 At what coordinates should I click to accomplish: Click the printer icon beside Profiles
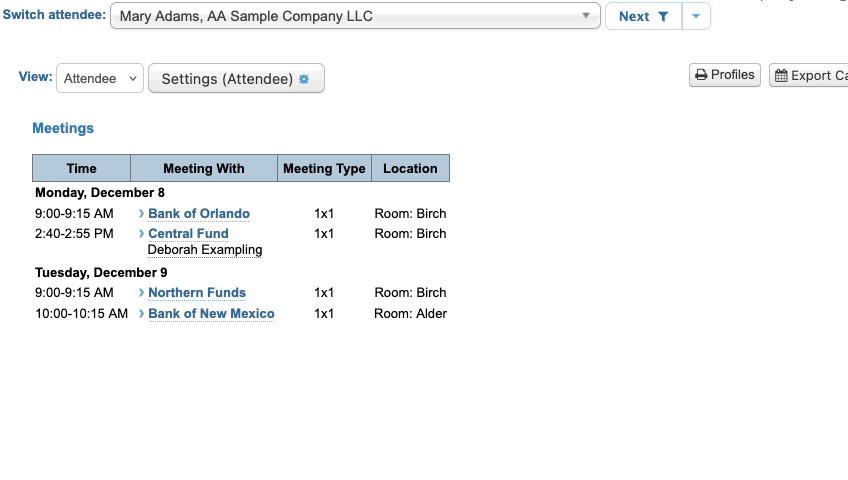(x=701, y=75)
